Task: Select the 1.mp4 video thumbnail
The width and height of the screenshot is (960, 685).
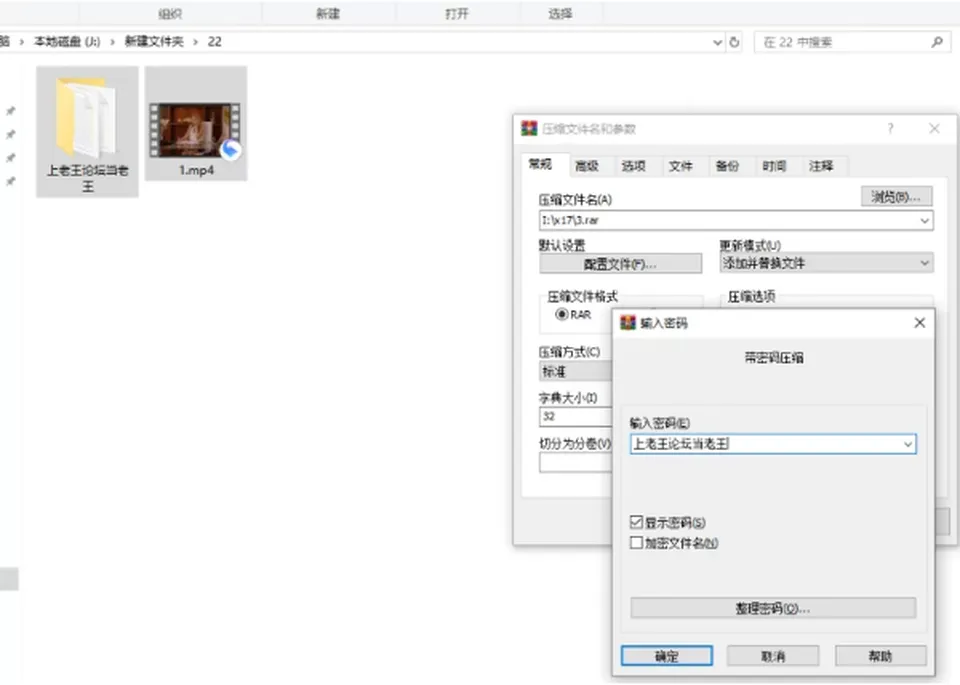Action: tap(195, 130)
